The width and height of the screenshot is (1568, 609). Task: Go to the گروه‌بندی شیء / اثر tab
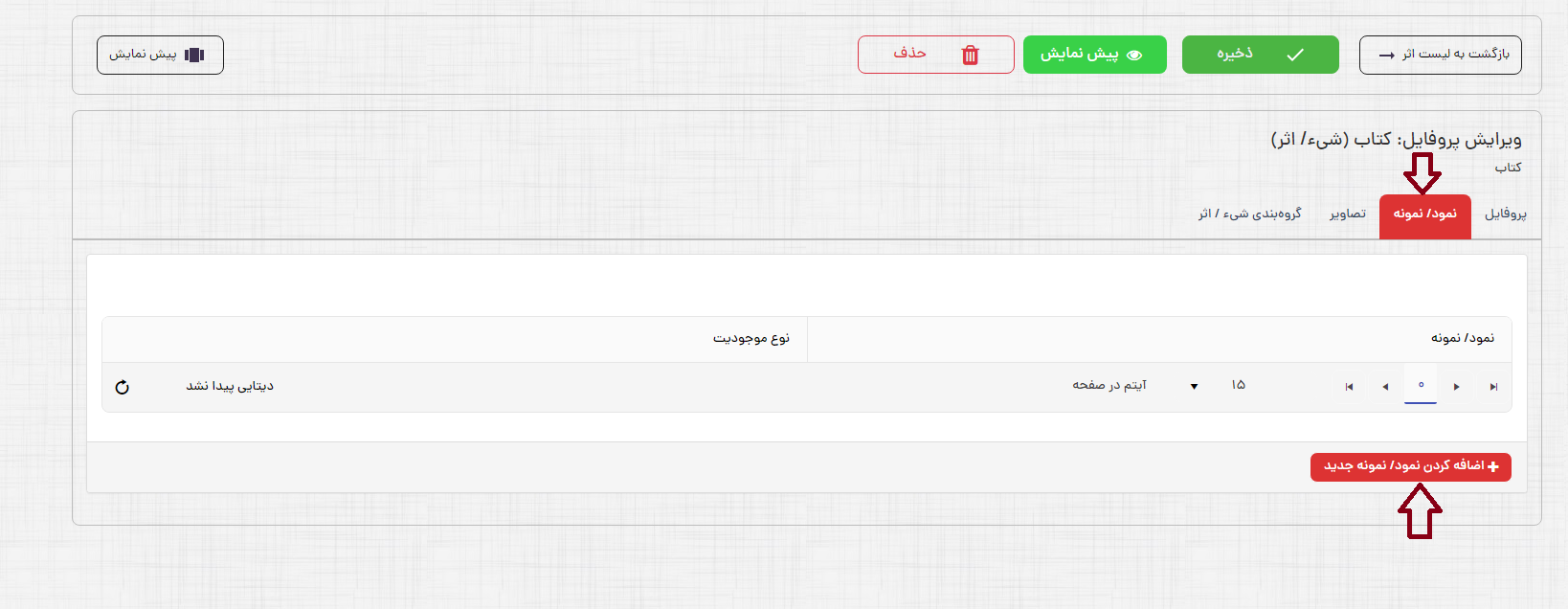pyautogui.click(x=1249, y=214)
